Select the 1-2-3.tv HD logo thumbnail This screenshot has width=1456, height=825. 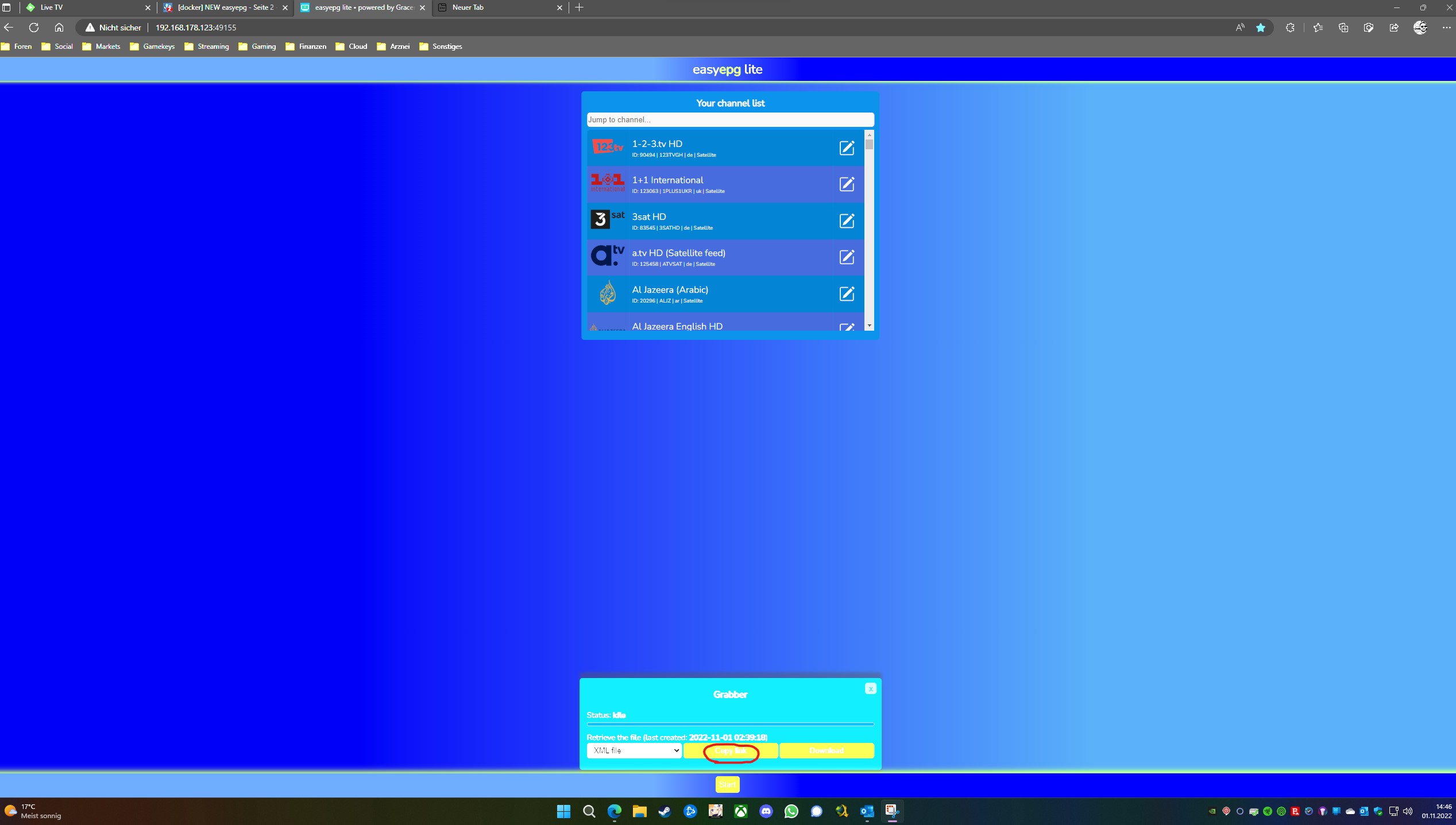click(608, 148)
